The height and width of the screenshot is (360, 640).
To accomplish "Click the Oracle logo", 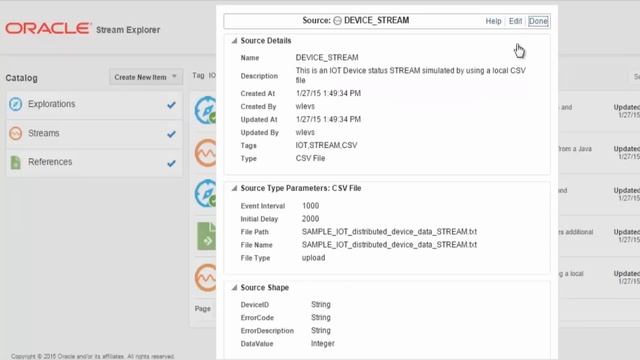I will coord(48,29).
